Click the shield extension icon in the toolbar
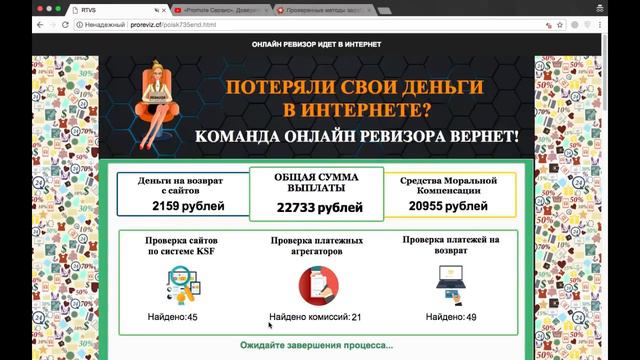 [x=587, y=25]
